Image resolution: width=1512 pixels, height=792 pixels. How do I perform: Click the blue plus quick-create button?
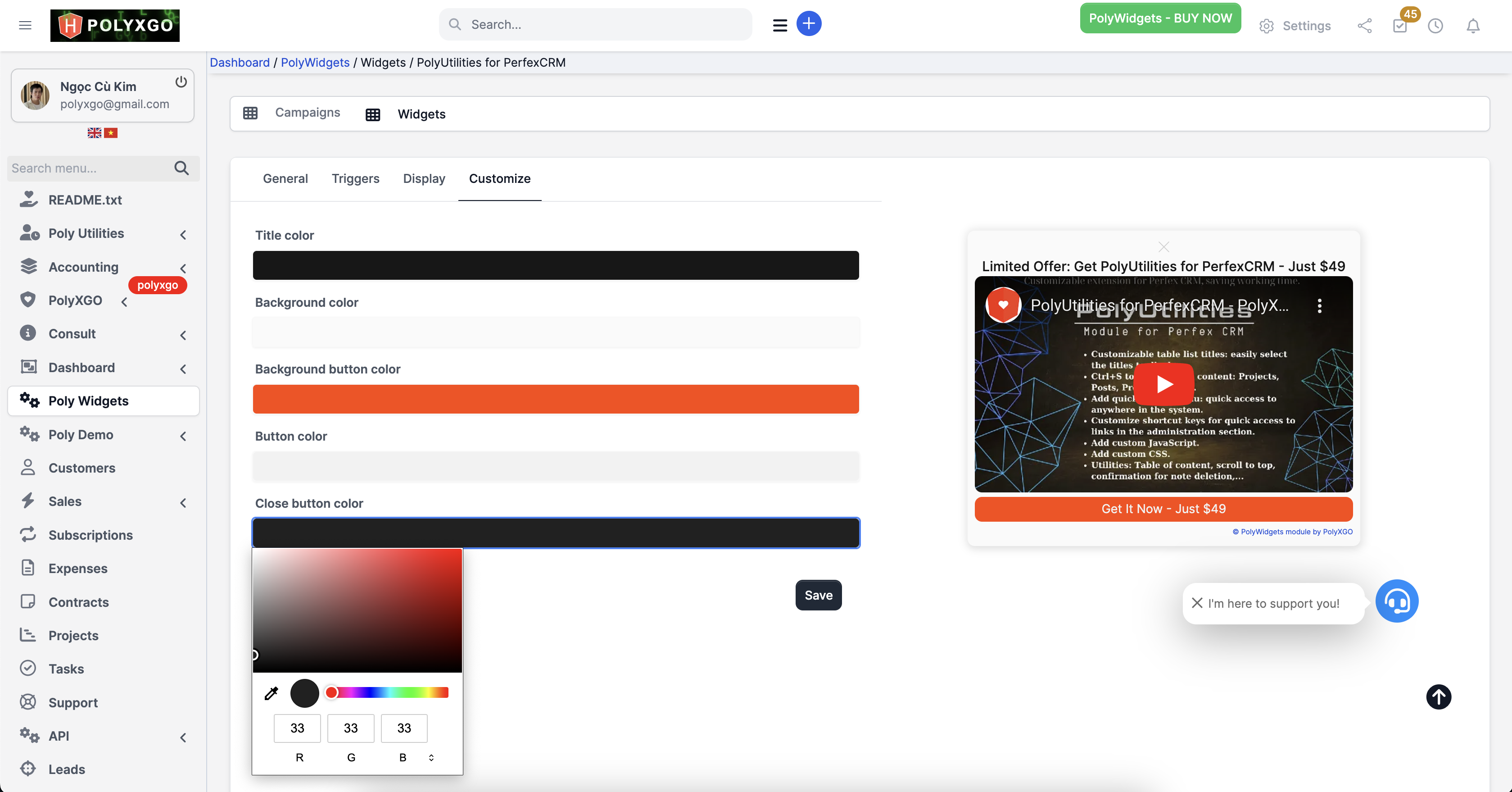809,24
